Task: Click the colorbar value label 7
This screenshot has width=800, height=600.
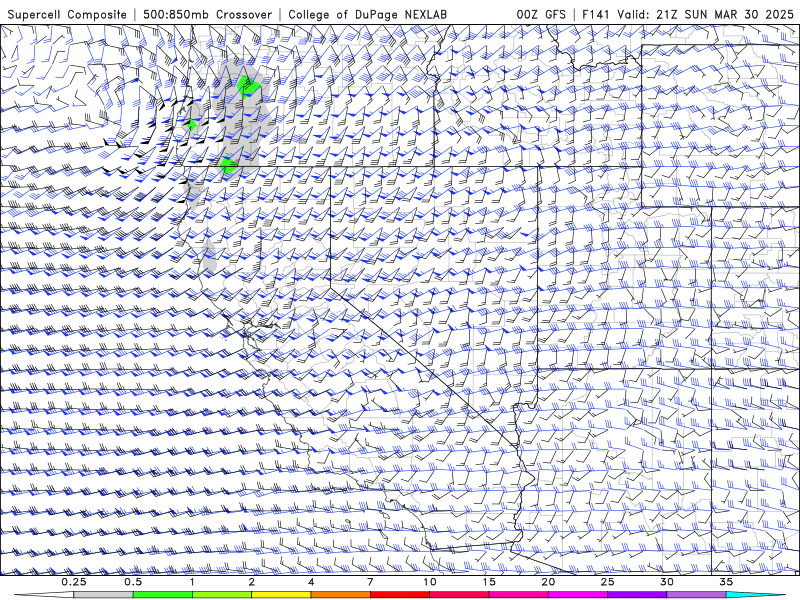Action: pos(370,582)
